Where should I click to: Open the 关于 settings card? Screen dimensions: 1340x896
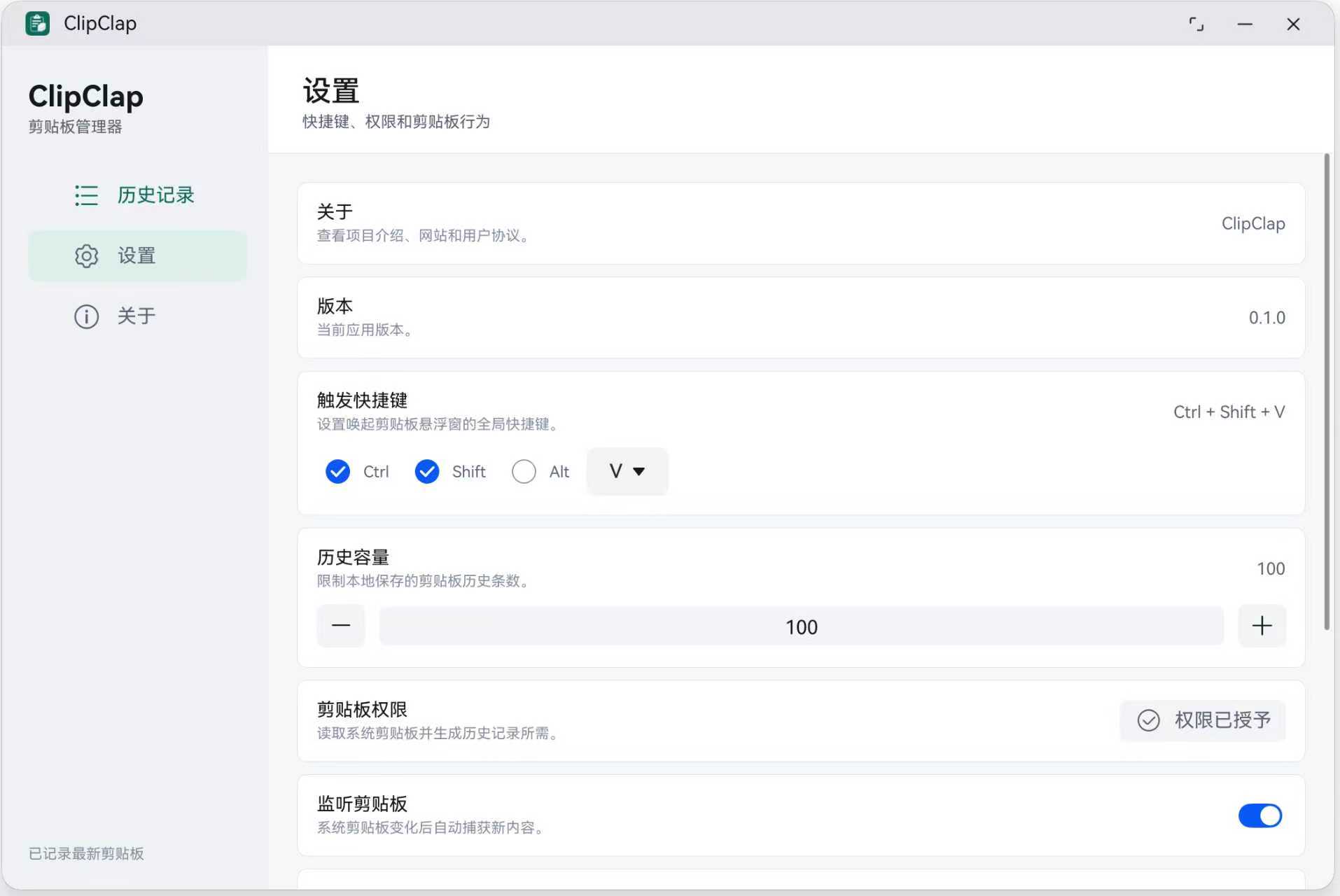(801, 223)
